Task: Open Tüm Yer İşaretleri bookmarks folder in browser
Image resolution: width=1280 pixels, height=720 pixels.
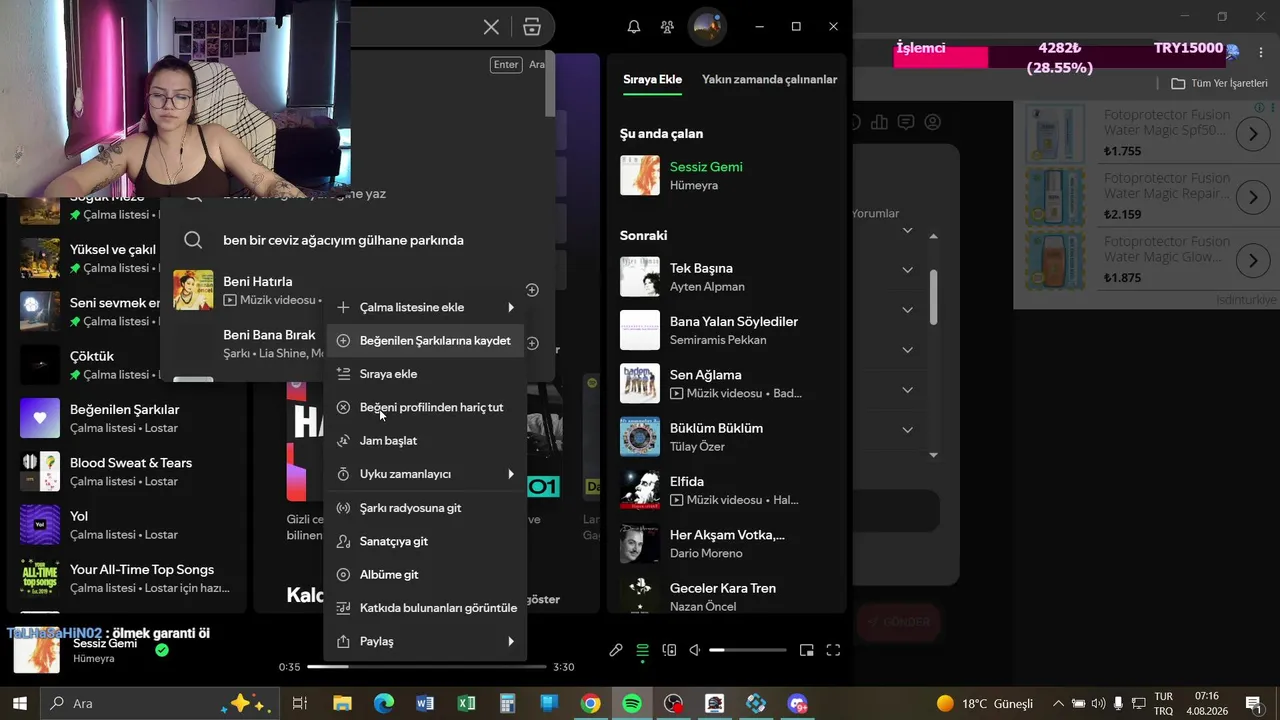Action: point(1219,83)
